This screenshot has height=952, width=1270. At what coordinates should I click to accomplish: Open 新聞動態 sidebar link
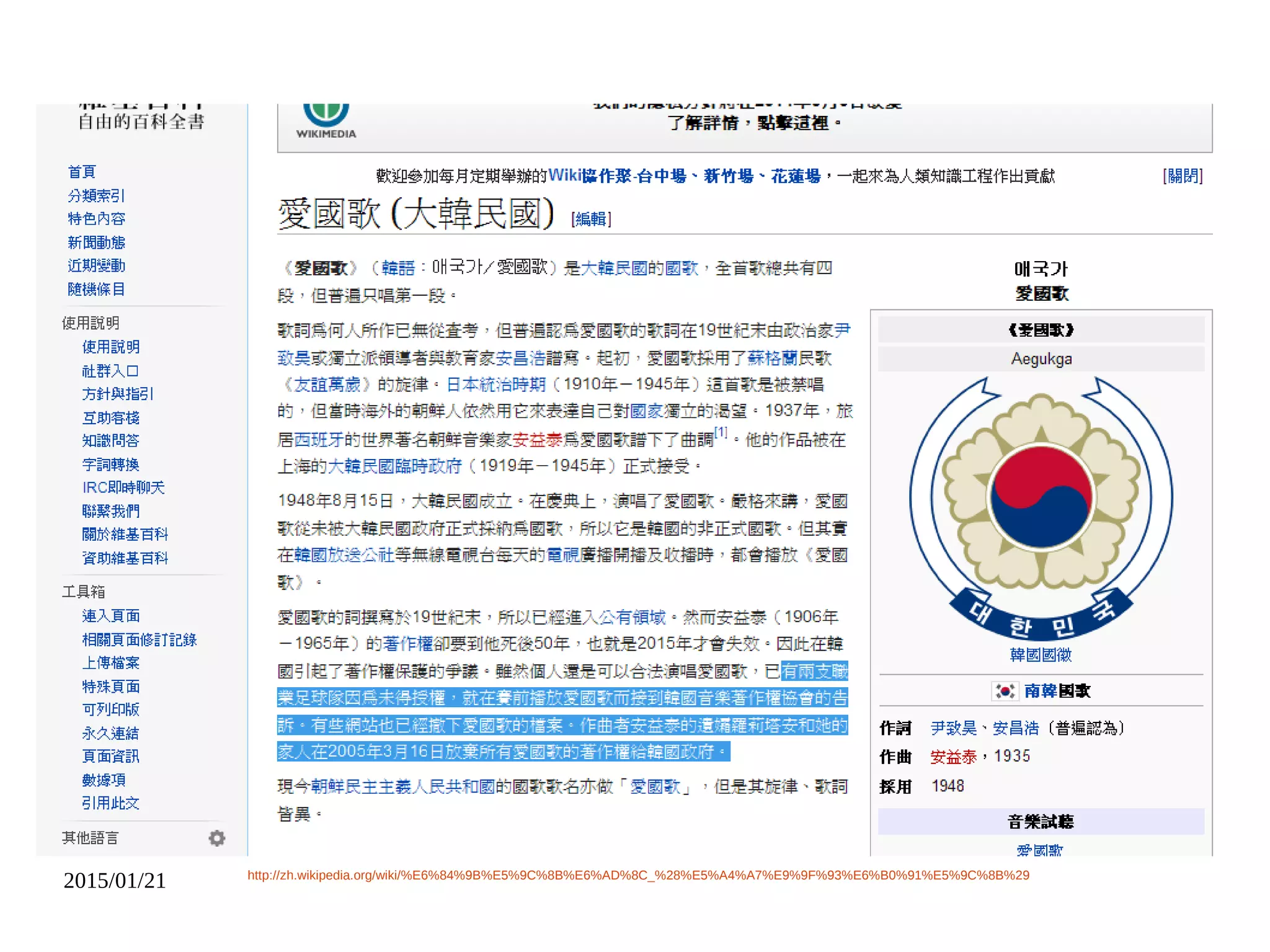click(96, 242)
